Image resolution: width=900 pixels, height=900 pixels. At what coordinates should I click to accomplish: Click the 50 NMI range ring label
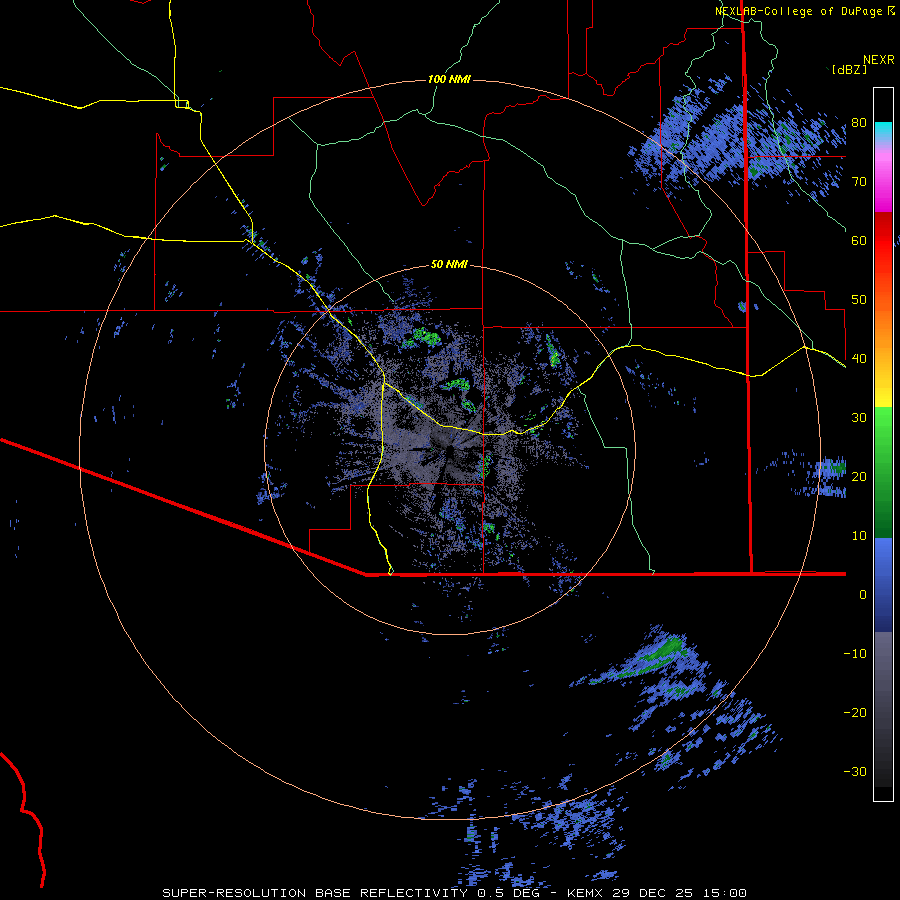click(x=449, y=265)
